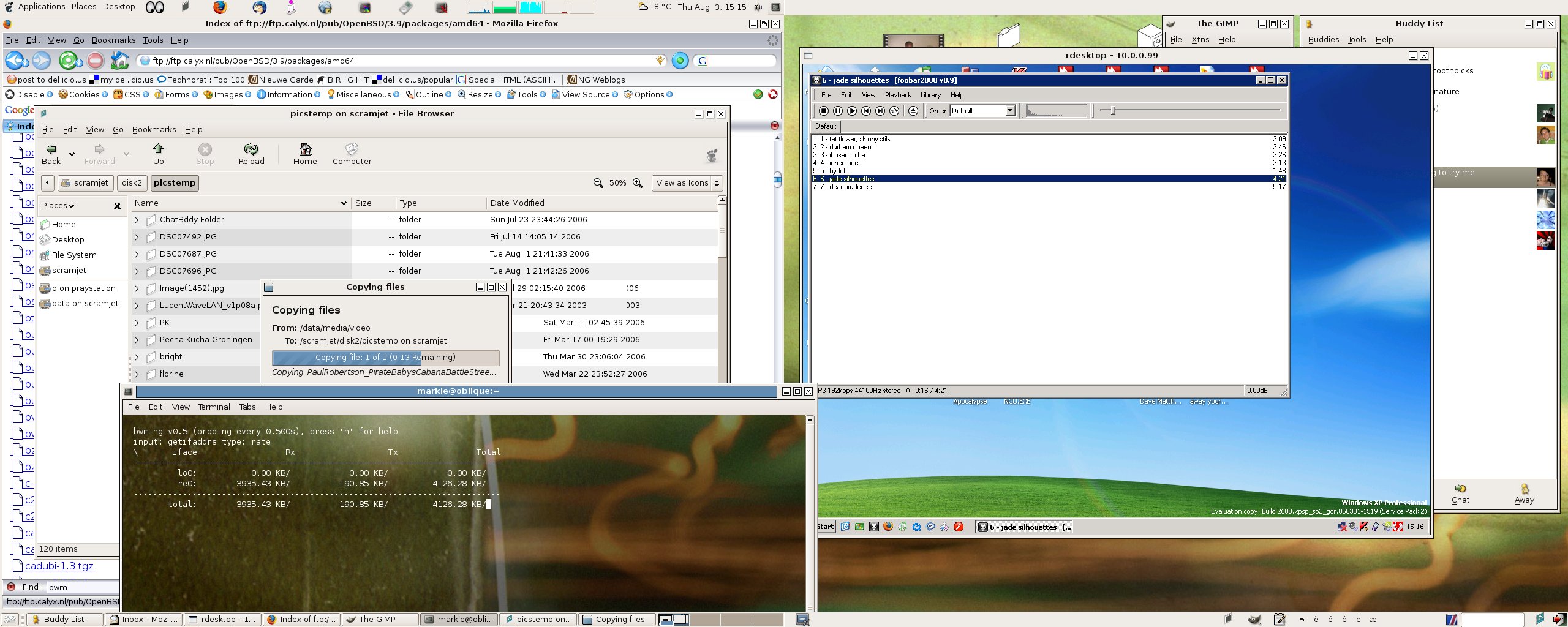Click the Firefox Reload button

(x=68, y=61)
